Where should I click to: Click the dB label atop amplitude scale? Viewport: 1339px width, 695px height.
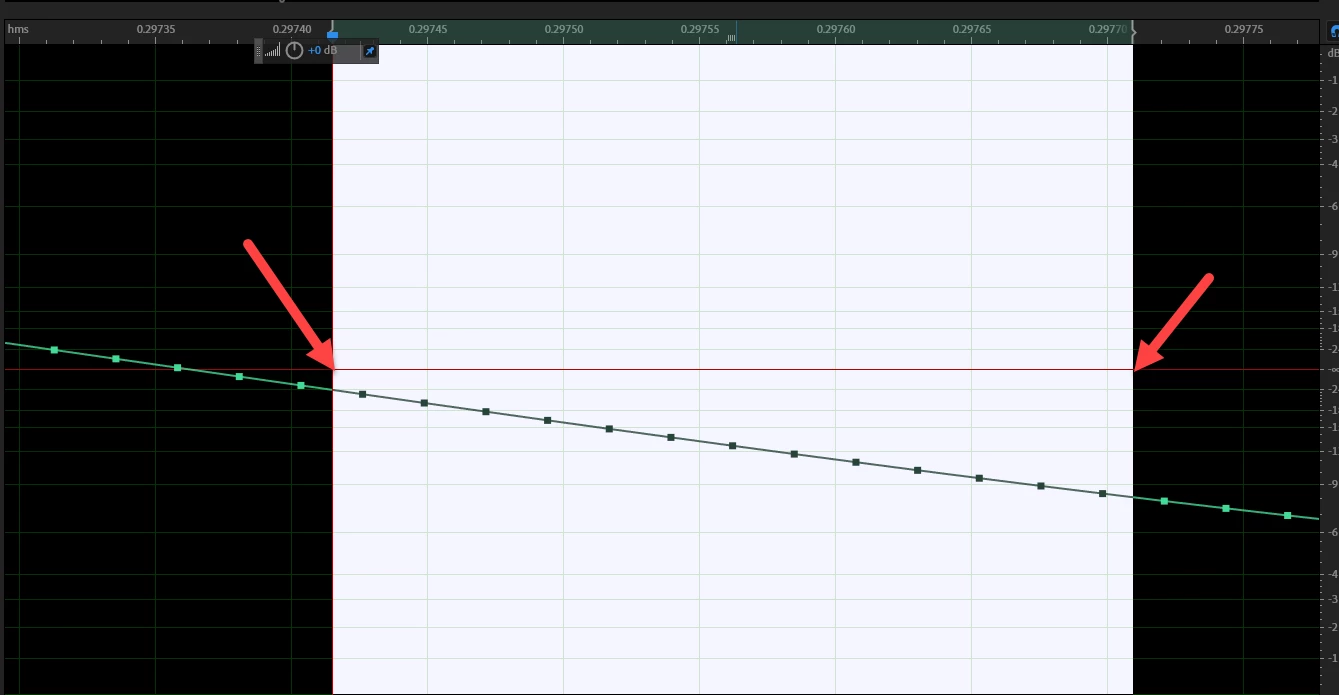coord(1332,52)
